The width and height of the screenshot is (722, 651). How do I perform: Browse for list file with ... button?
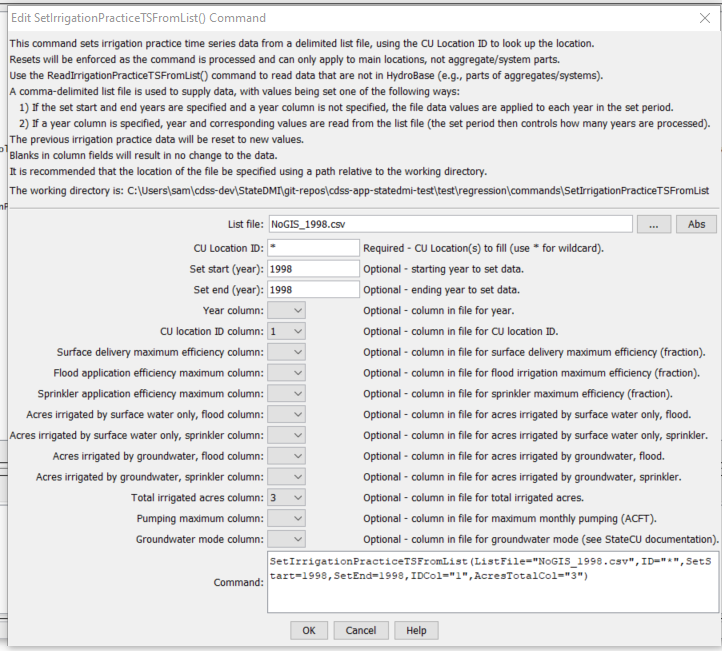coord(654,224)
